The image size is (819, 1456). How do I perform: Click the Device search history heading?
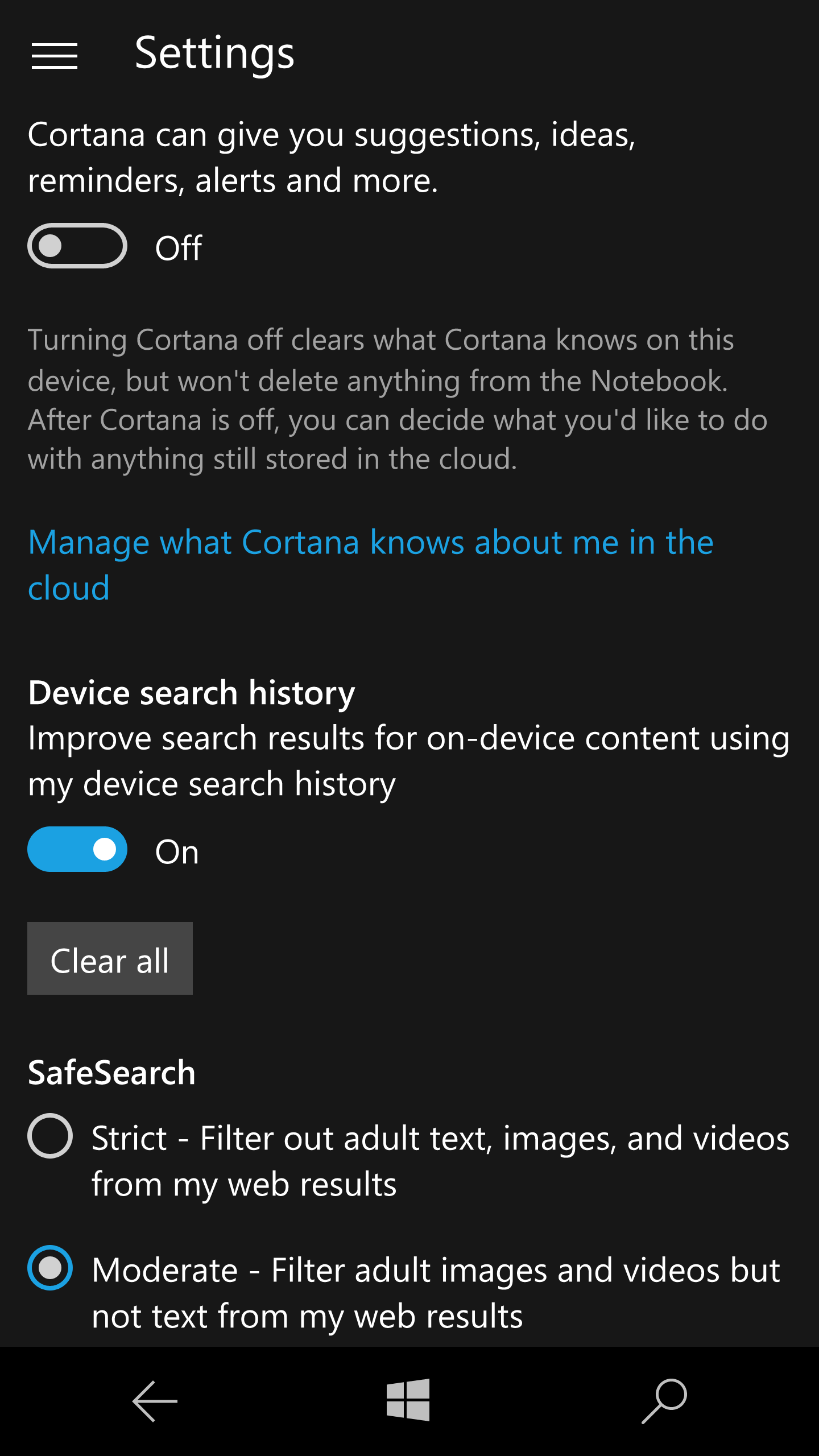click(x=192, y=693)
